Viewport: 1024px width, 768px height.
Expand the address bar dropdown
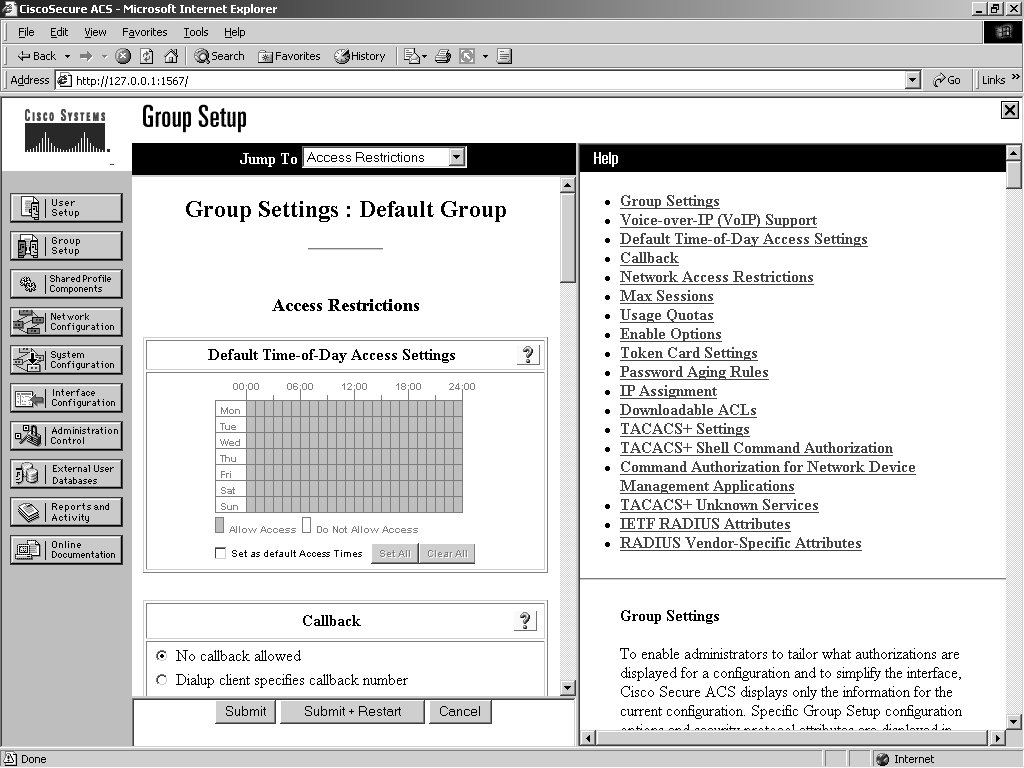click(x=913, y=80)
